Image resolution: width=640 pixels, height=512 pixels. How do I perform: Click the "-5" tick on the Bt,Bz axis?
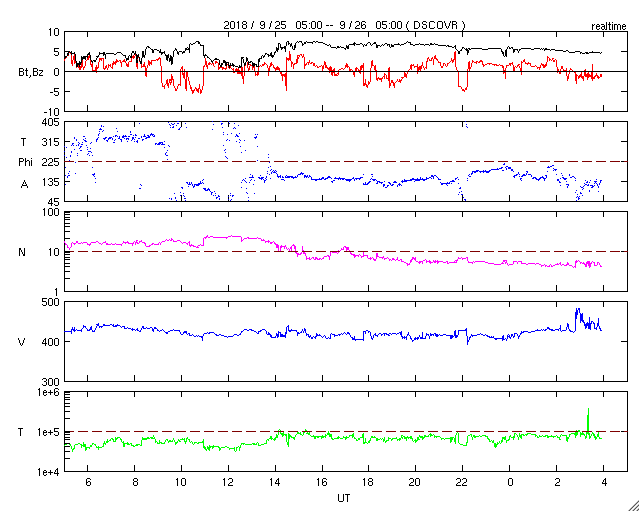pos(54,91)
